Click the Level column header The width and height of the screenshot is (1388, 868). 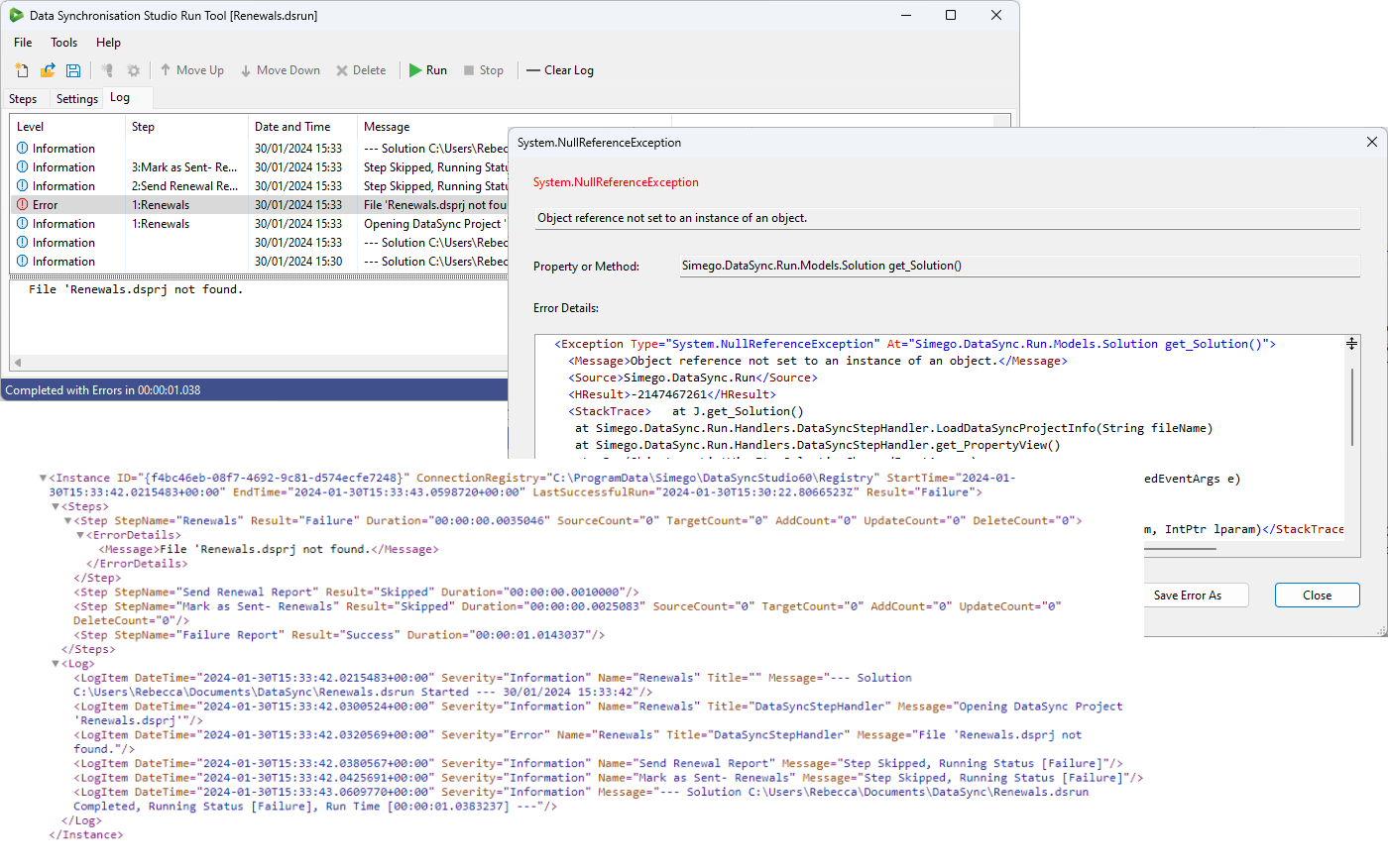pyautogui.click(x=67, y=127)
